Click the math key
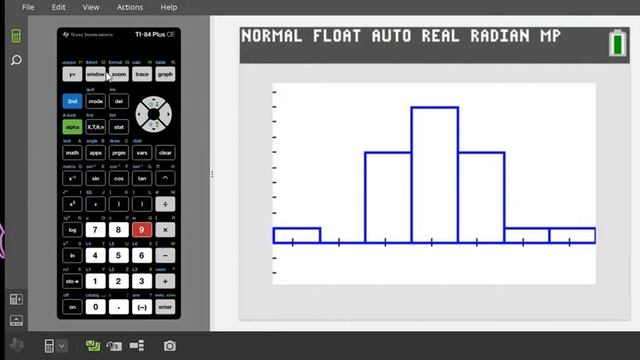This screenshot has width=640, height=360. click(x=72, y=153)
